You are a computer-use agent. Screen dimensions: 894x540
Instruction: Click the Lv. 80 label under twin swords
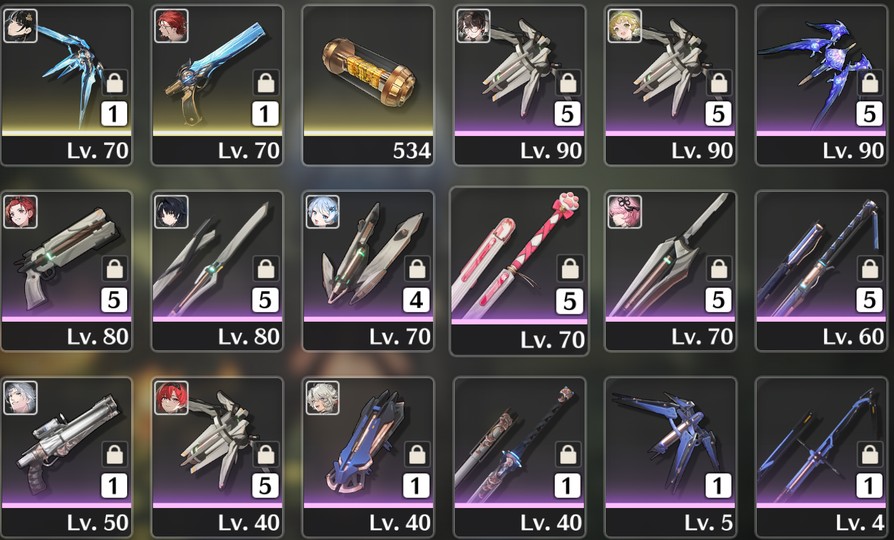pos(249,336)
